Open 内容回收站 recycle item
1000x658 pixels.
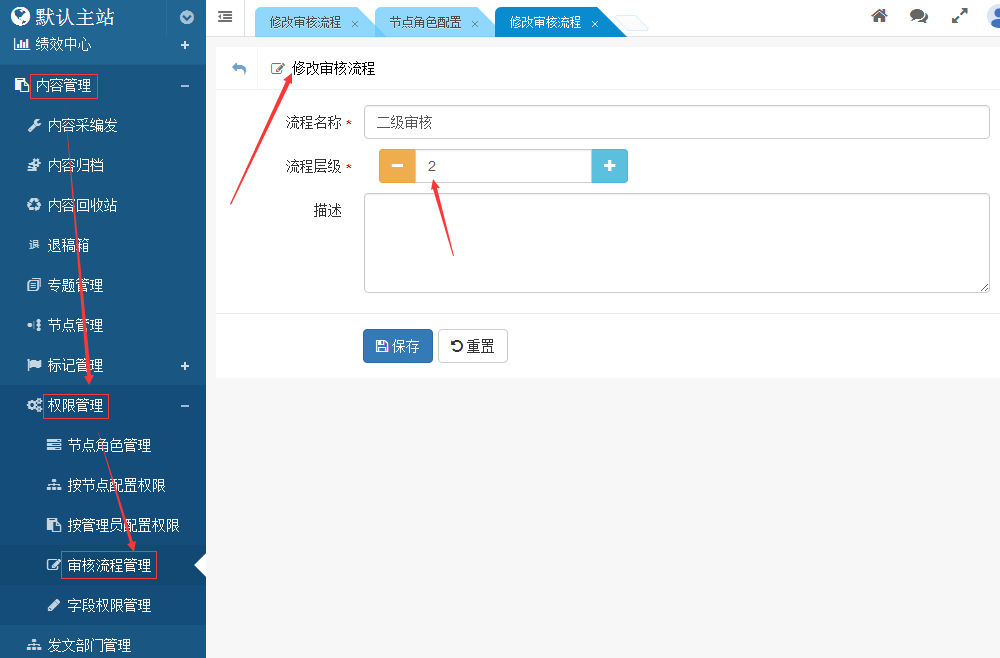pos(82,205)
